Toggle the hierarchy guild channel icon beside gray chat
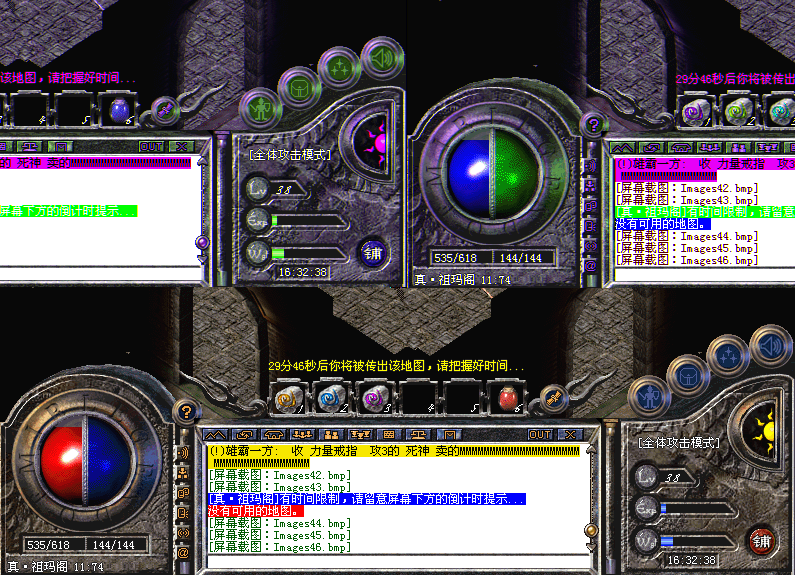Image resolution: width=795 pixels, height=575 pixels. pyautogui.click(x=184, y=473)
